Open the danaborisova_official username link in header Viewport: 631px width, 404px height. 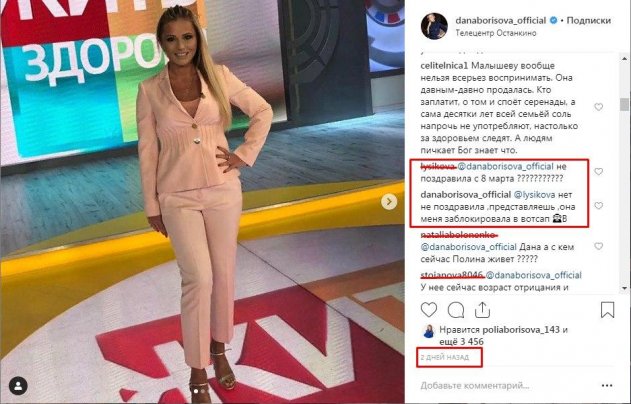pos(501,20)
